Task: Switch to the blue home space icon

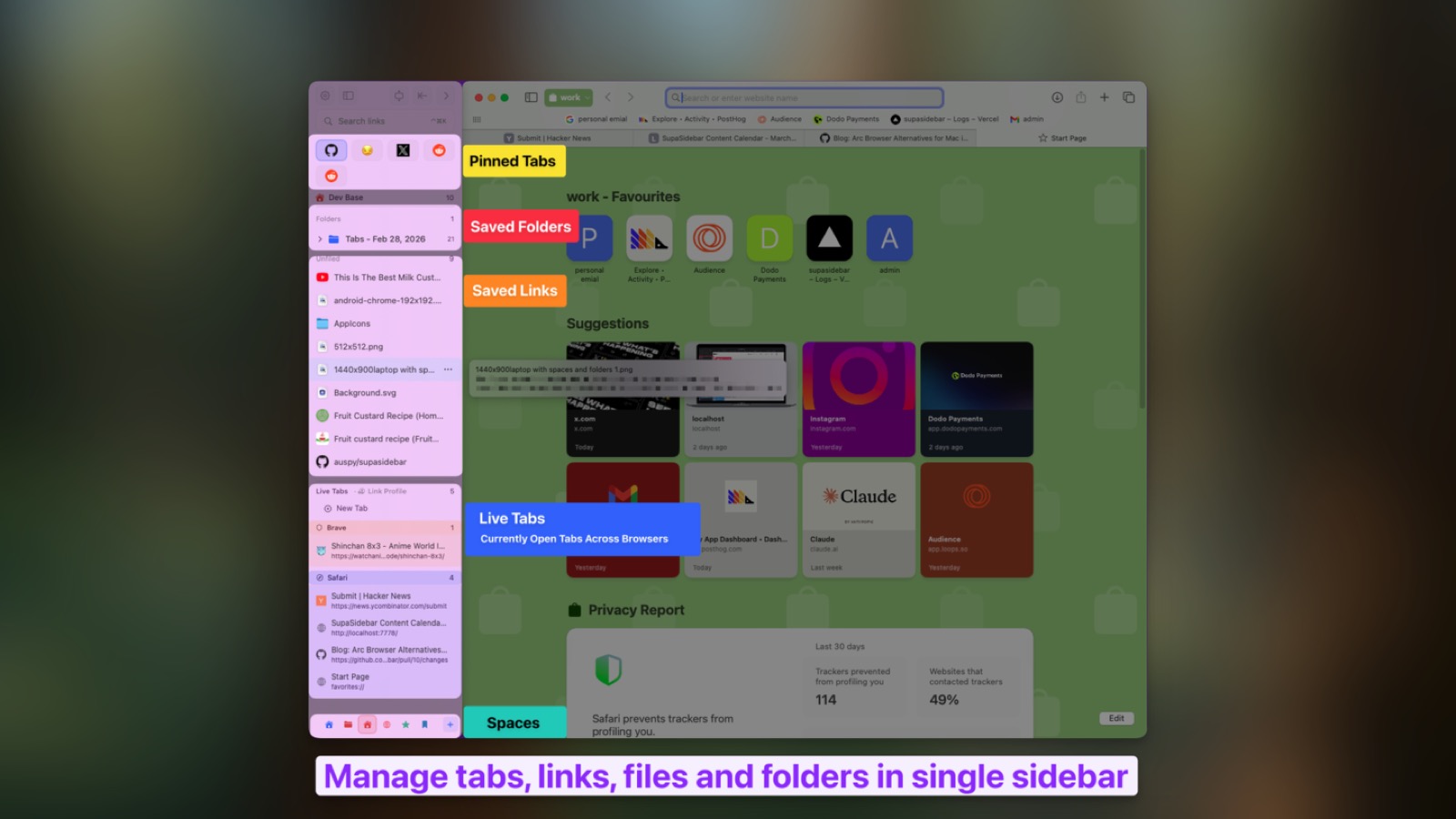Action: (329, 725)
